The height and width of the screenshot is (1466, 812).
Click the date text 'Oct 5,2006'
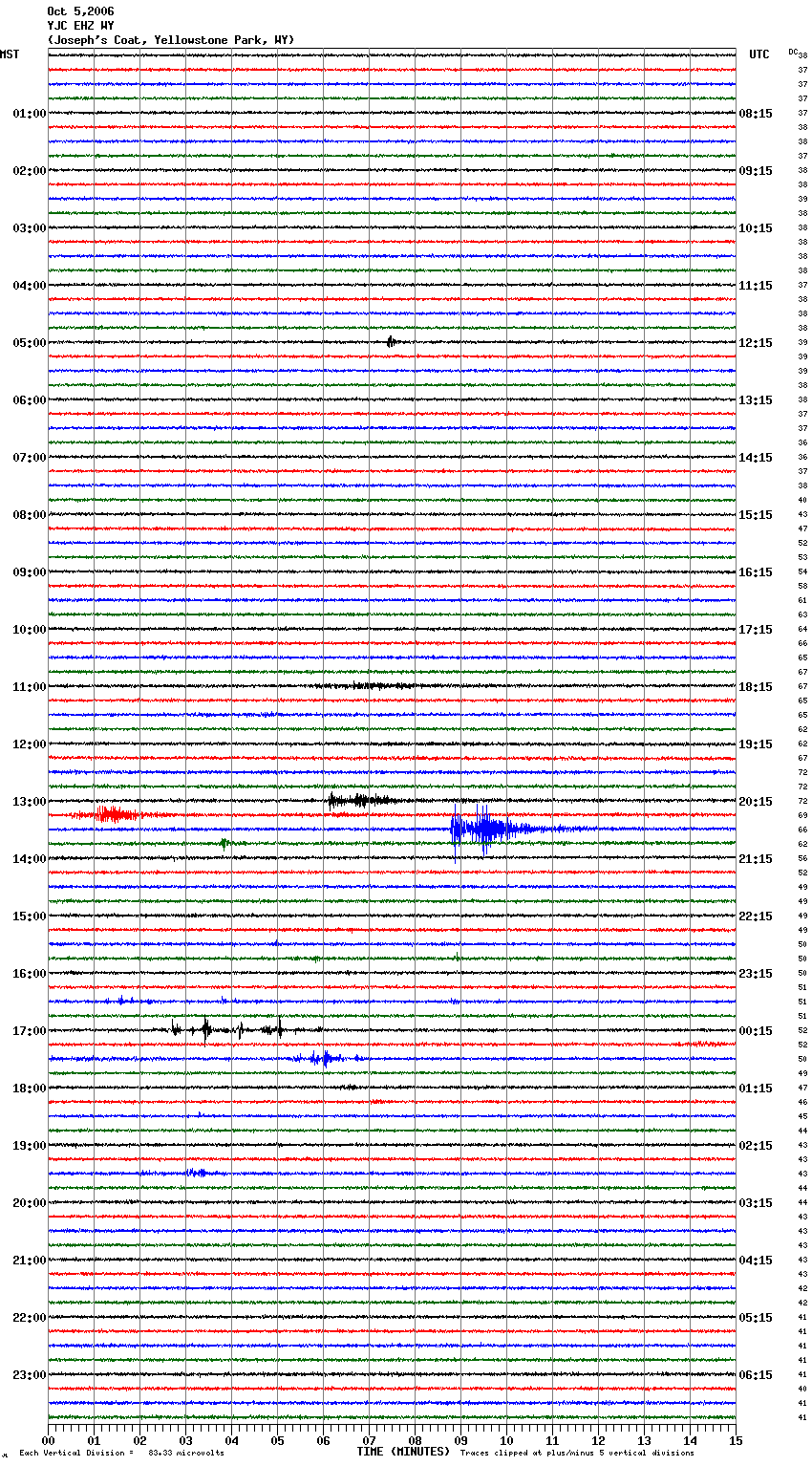pos(80,11)
